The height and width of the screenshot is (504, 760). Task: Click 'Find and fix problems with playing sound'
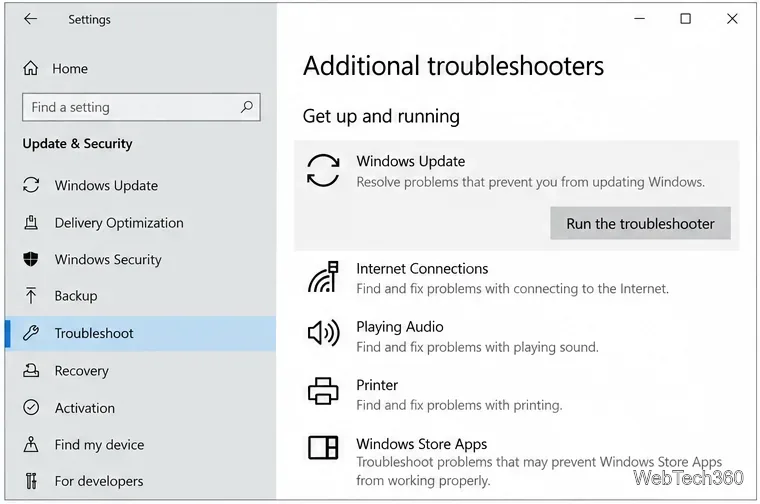coord(477,347)
